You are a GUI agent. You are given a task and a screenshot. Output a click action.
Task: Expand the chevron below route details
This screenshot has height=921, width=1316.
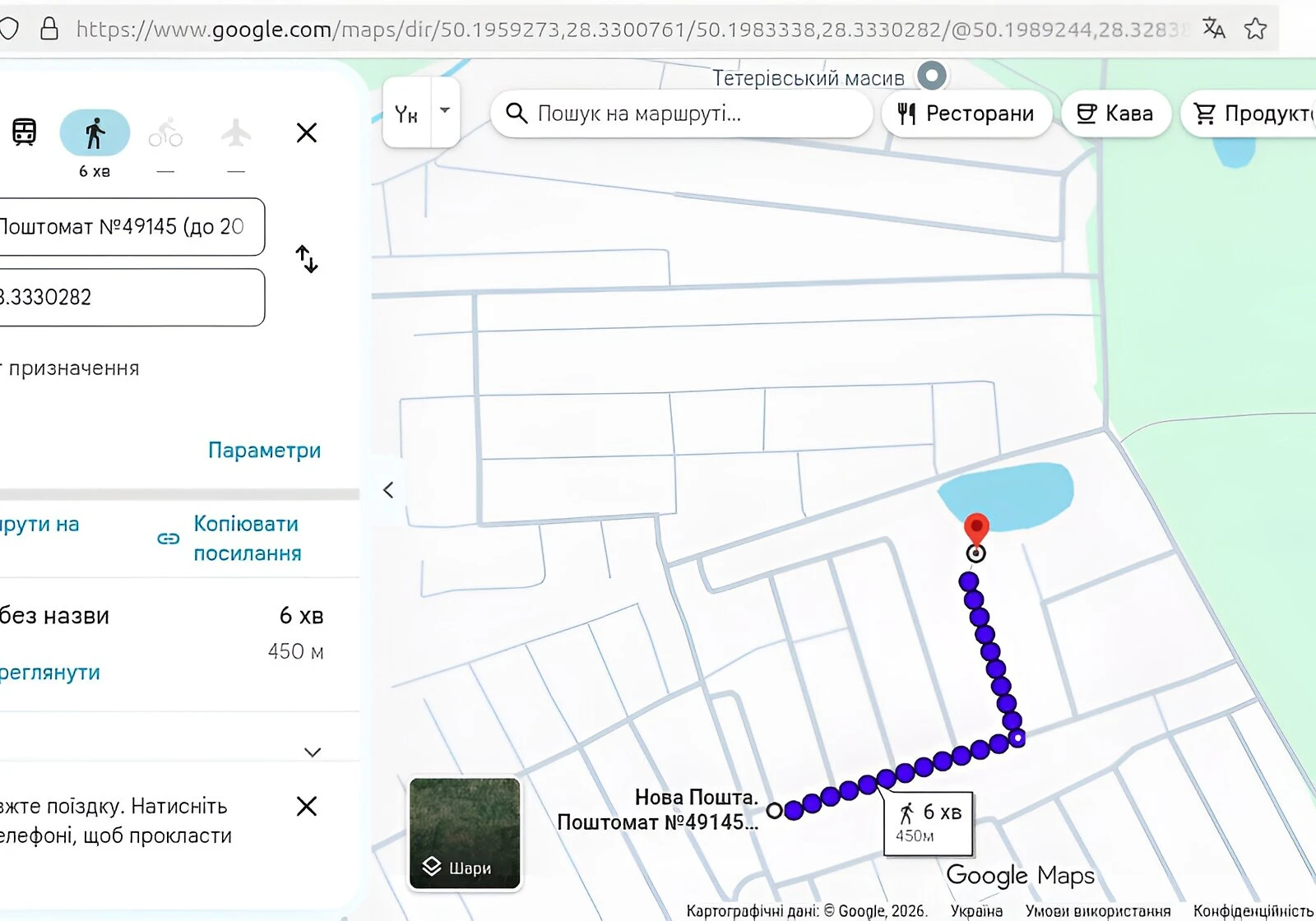pos(313,752)
